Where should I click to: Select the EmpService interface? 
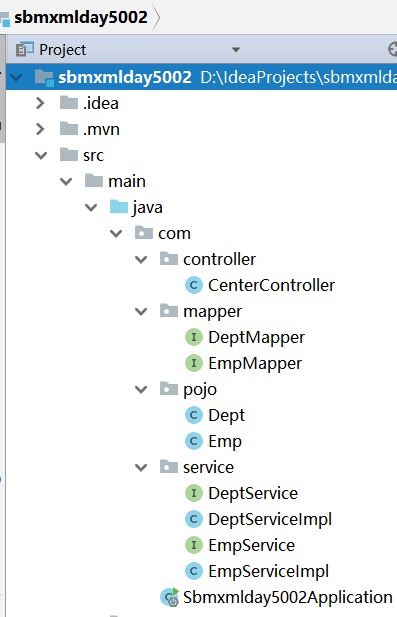pyautogui.click(x=251, y=545)
